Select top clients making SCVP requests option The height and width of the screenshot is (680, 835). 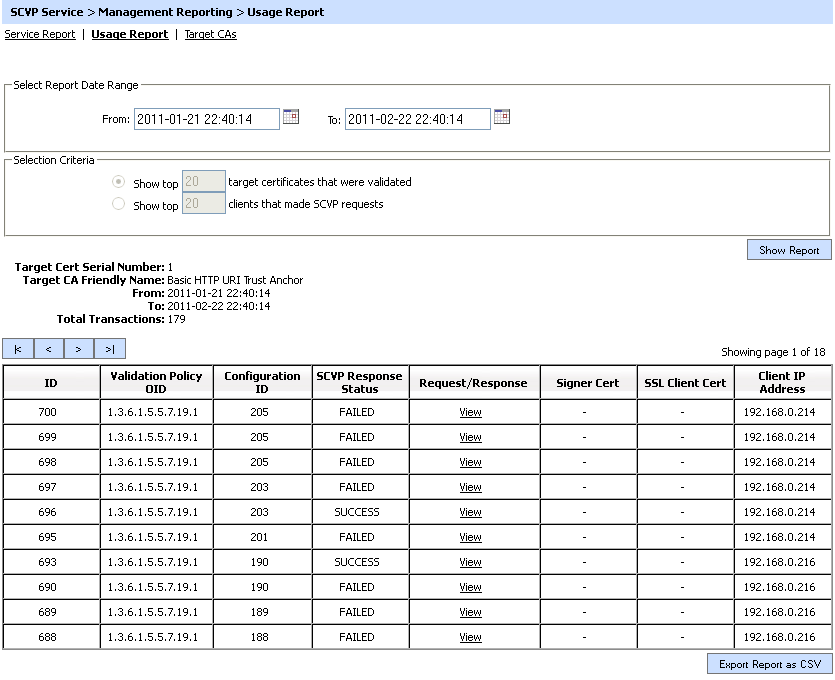(119, 204)
